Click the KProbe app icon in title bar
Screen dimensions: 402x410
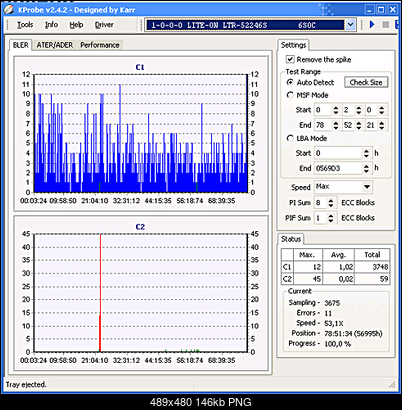[x=9, y=9]
